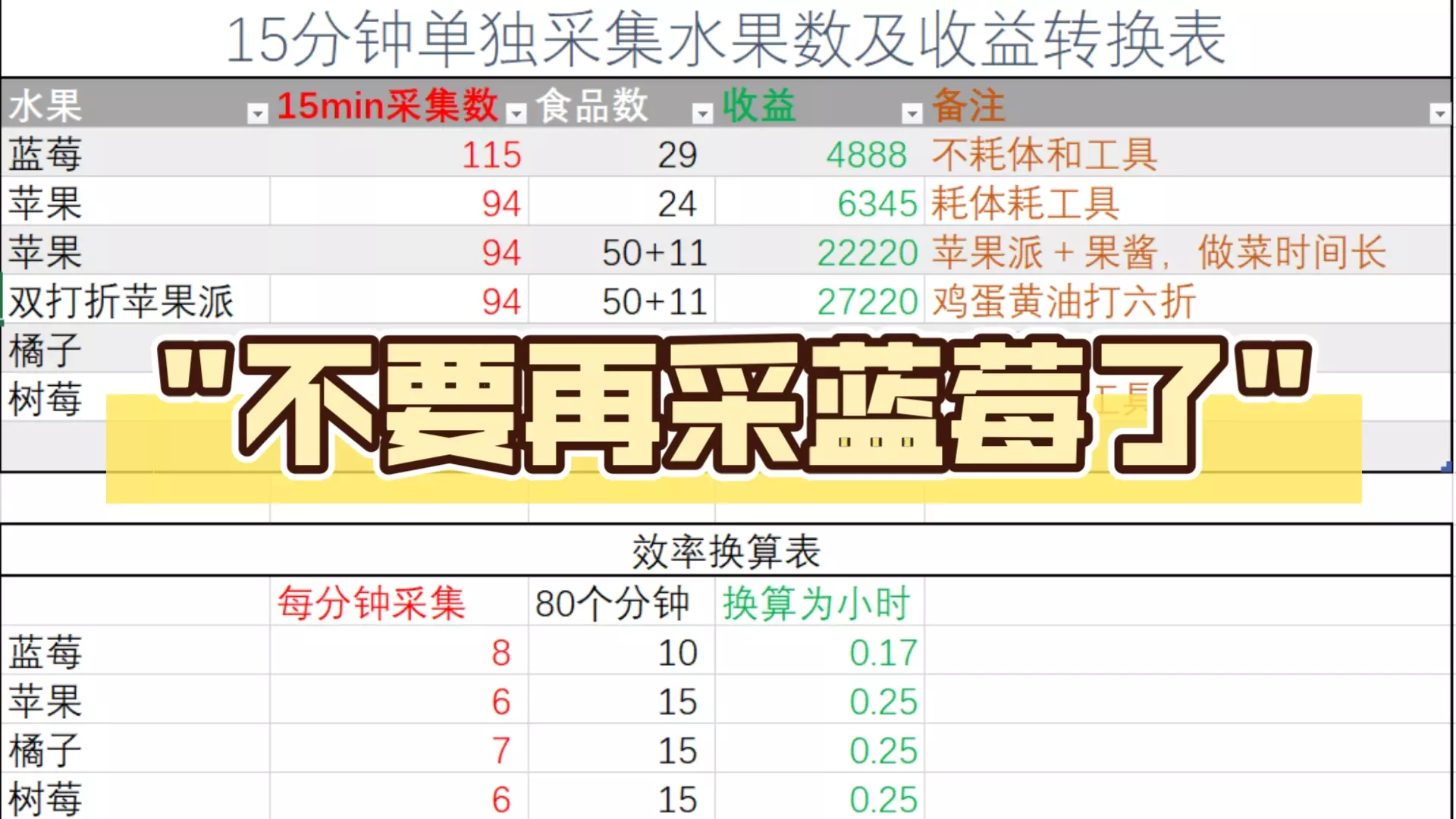Select the 115 collection count cell
The image size is (1456, 819).
point(491,155)
